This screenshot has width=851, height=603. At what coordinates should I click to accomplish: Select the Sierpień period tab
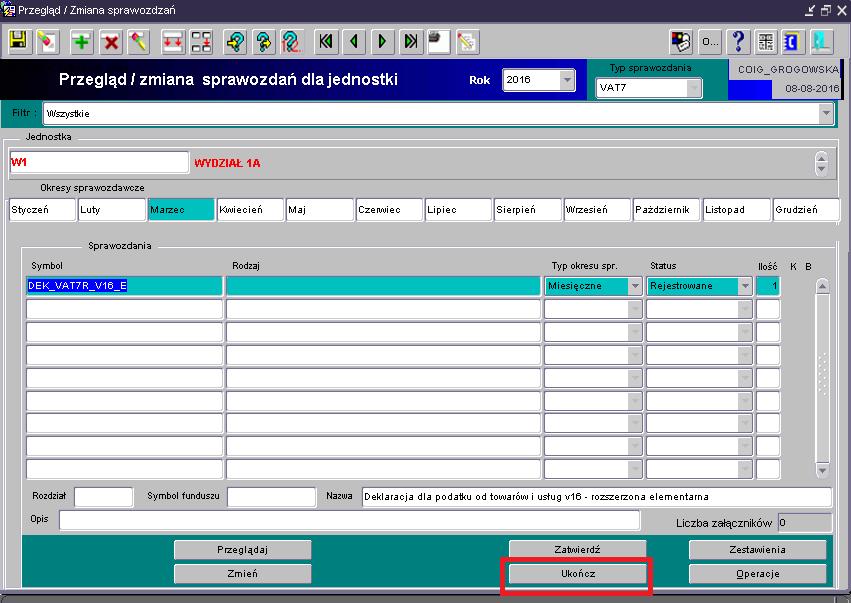tap(528, 210)
